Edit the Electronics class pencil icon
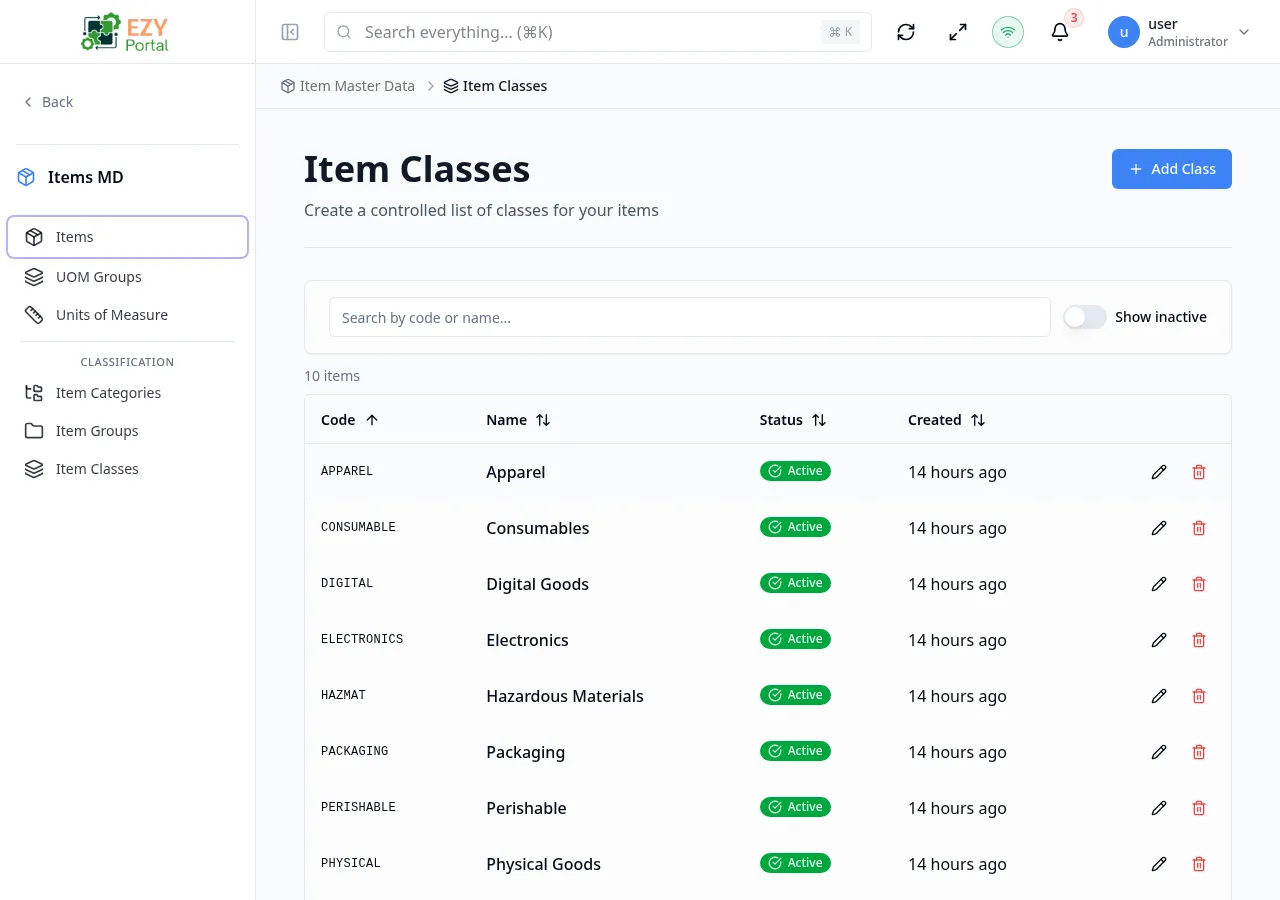Viewport: 1280px width, 900px height. (x=1159, y=640)
